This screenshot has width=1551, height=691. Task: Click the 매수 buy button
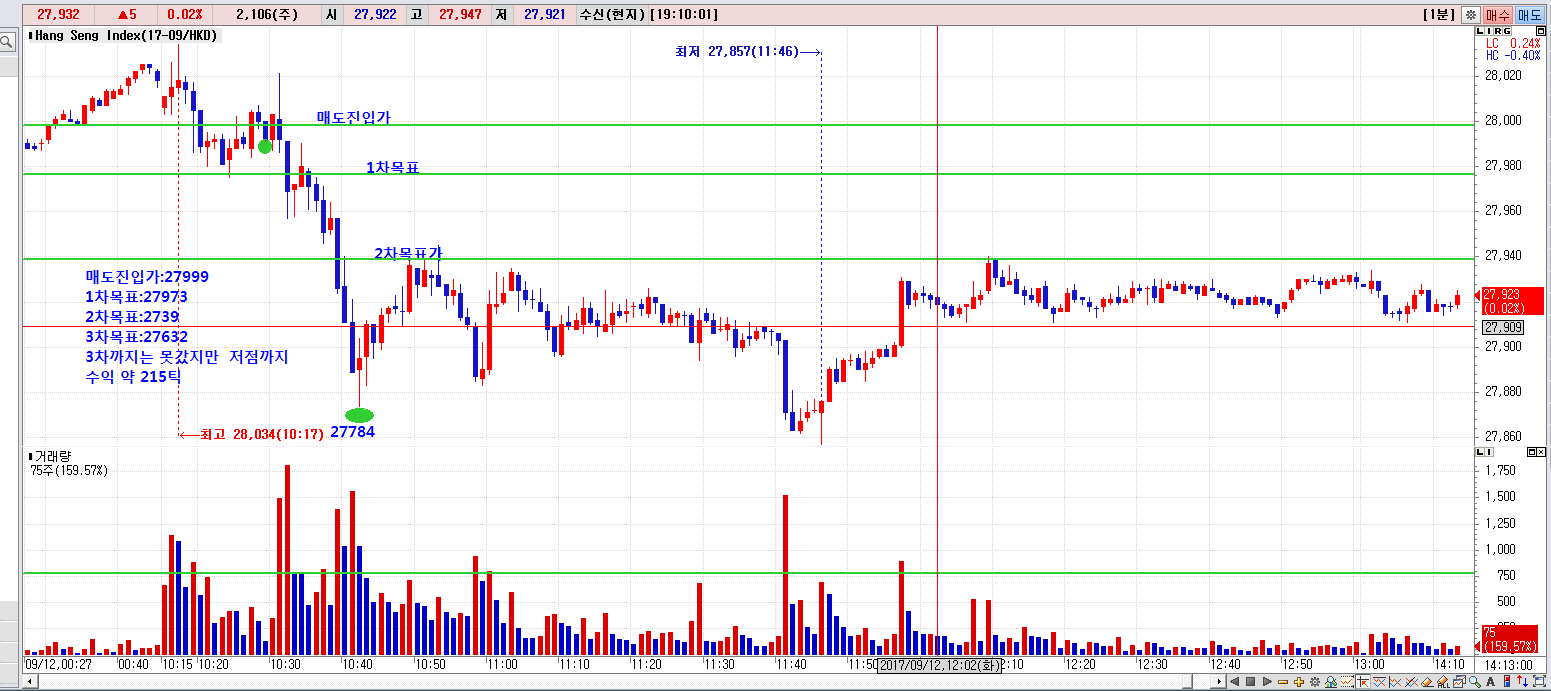[x=1498, y=15]
